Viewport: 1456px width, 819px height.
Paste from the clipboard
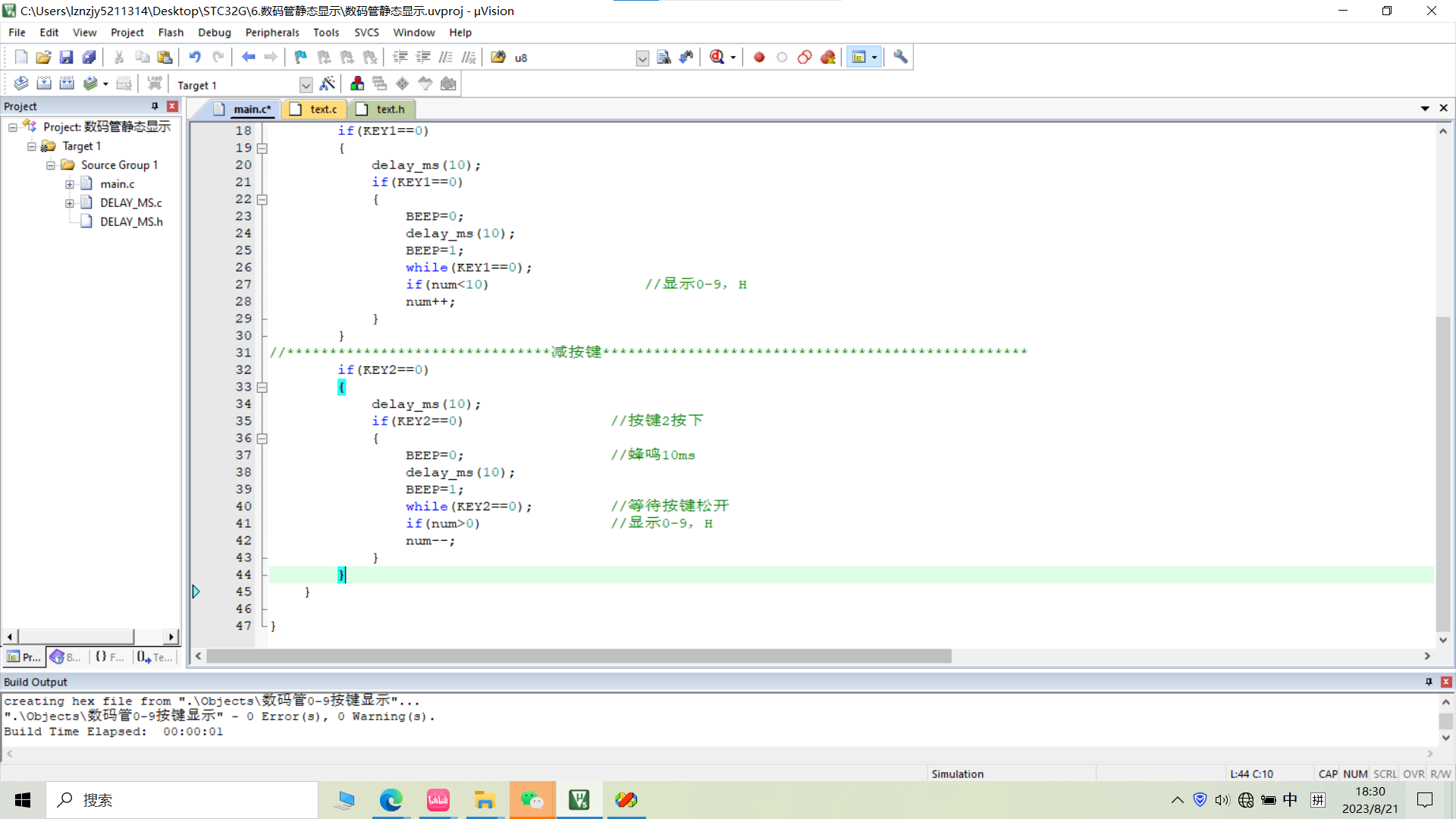point(165,58)
